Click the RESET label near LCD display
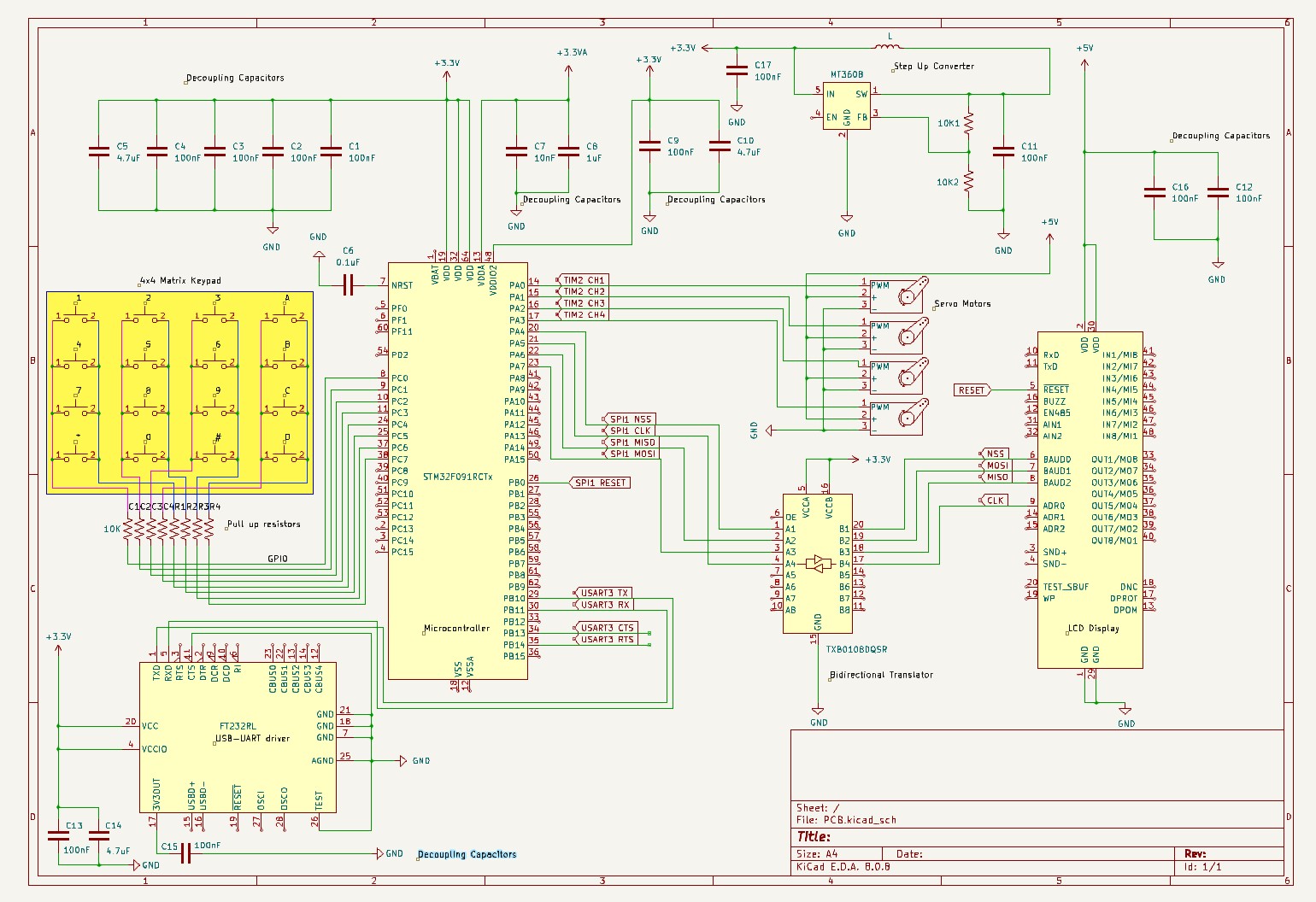 (x=972, y=390)
